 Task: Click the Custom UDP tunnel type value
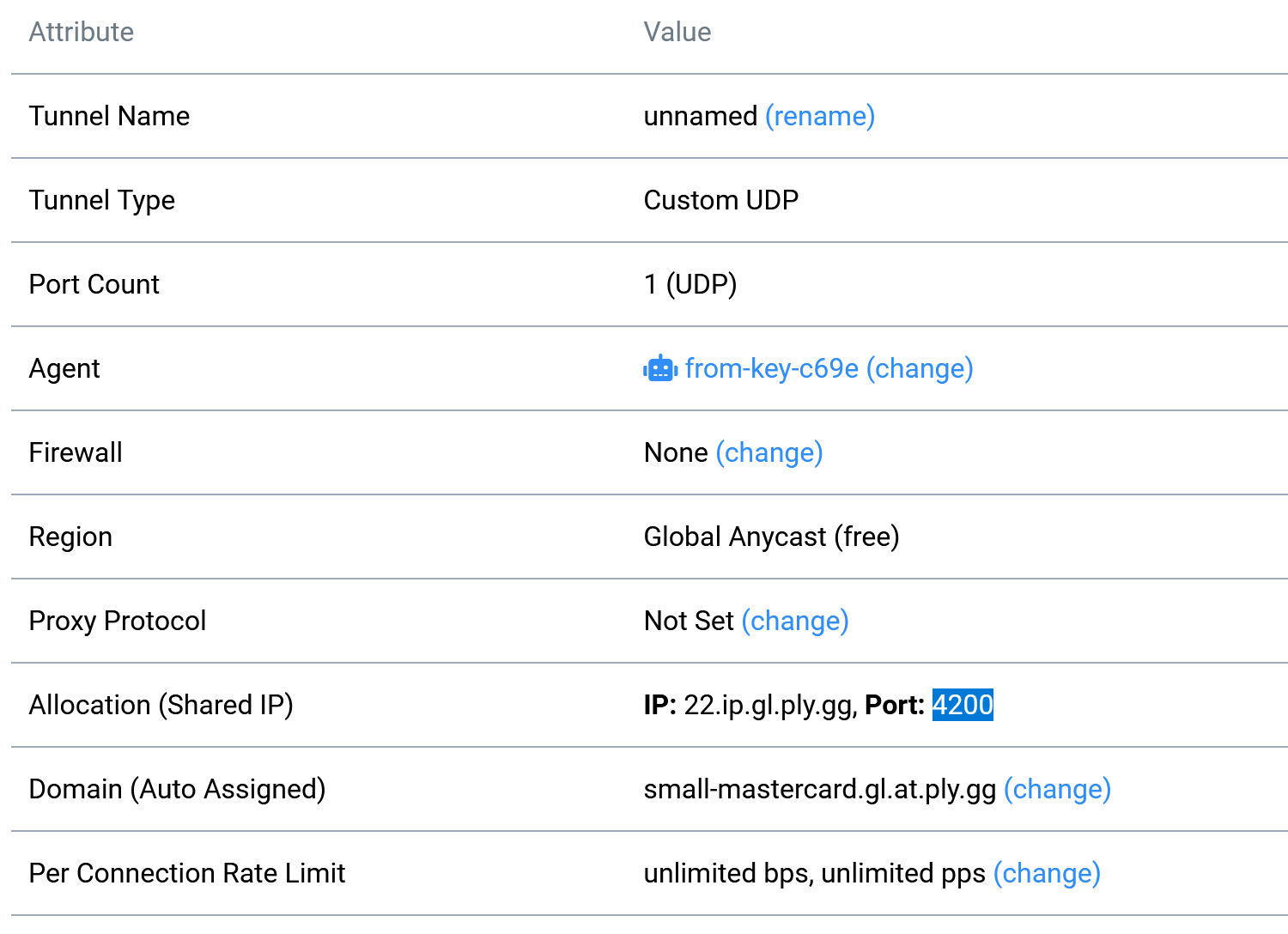click(x=721, y=200)
